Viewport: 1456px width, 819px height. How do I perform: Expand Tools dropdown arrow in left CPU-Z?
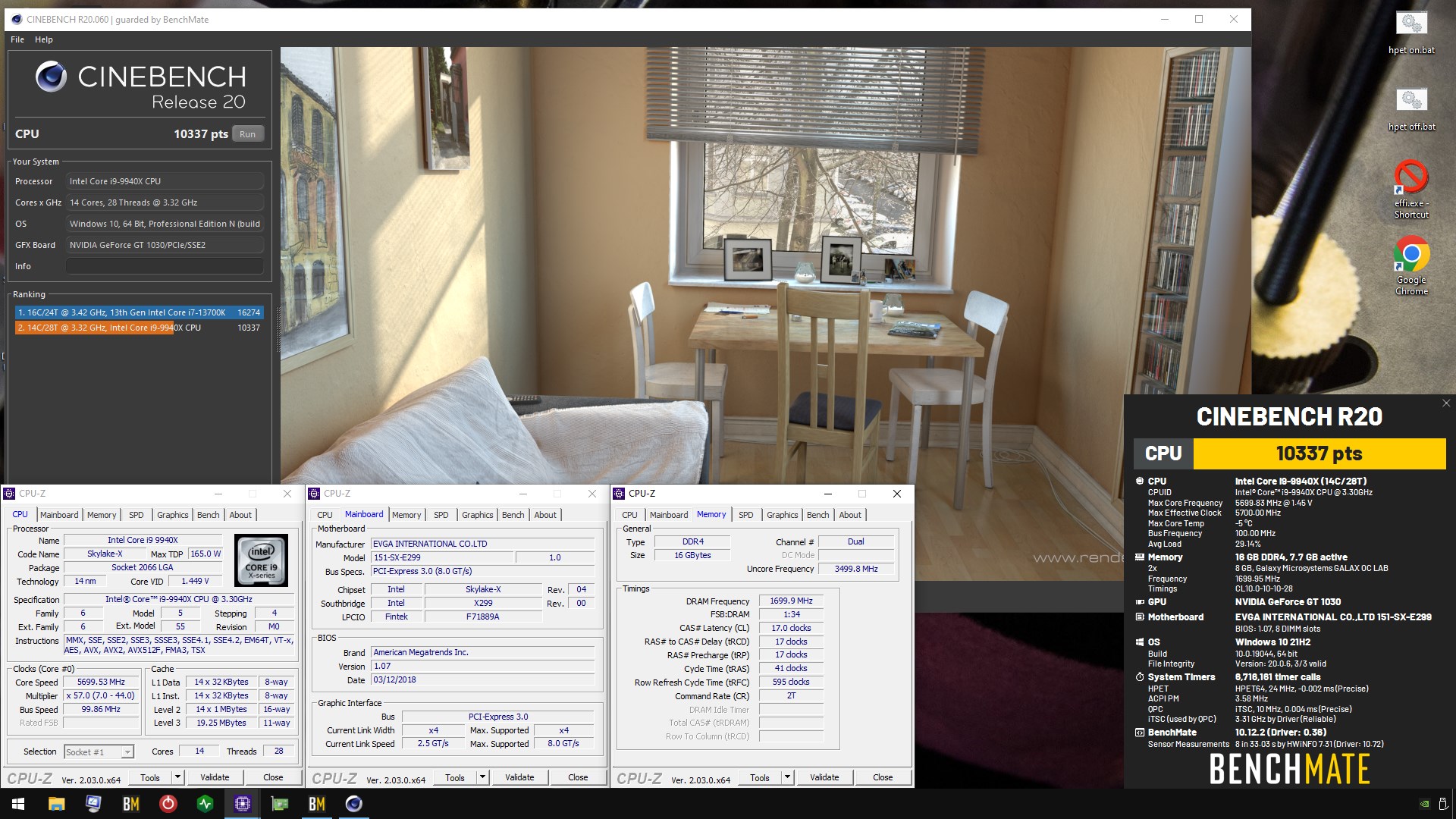[x=177, y=777]
